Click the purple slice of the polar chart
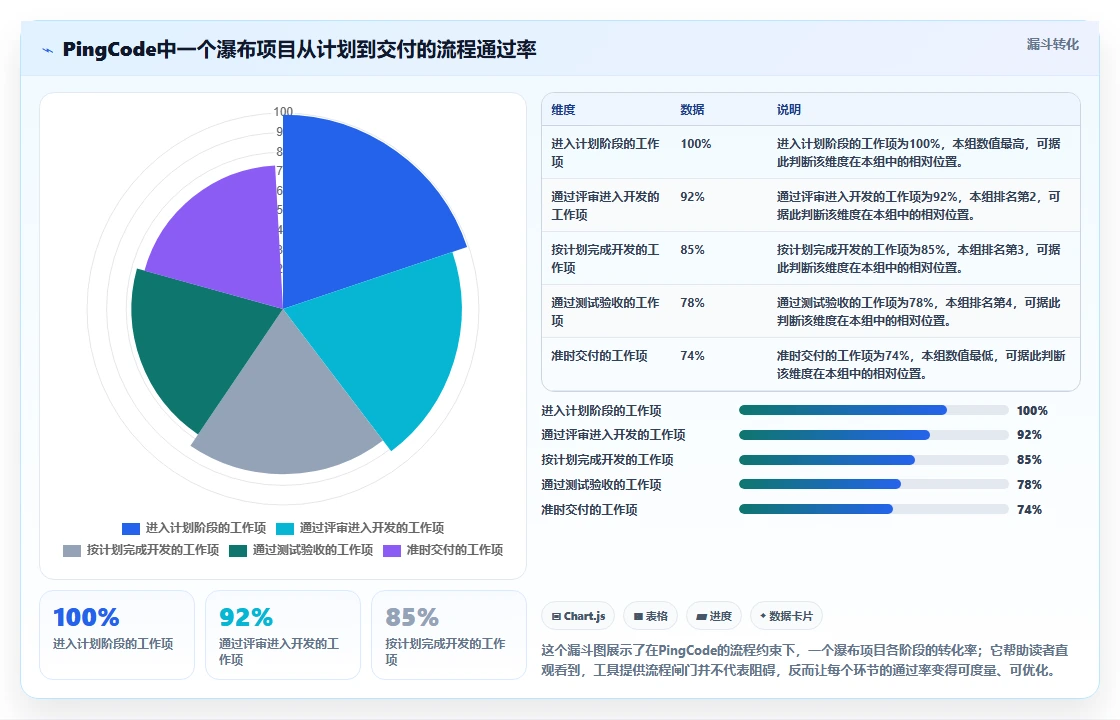Screen dimensions: 1120x720 tap(229, 236)
